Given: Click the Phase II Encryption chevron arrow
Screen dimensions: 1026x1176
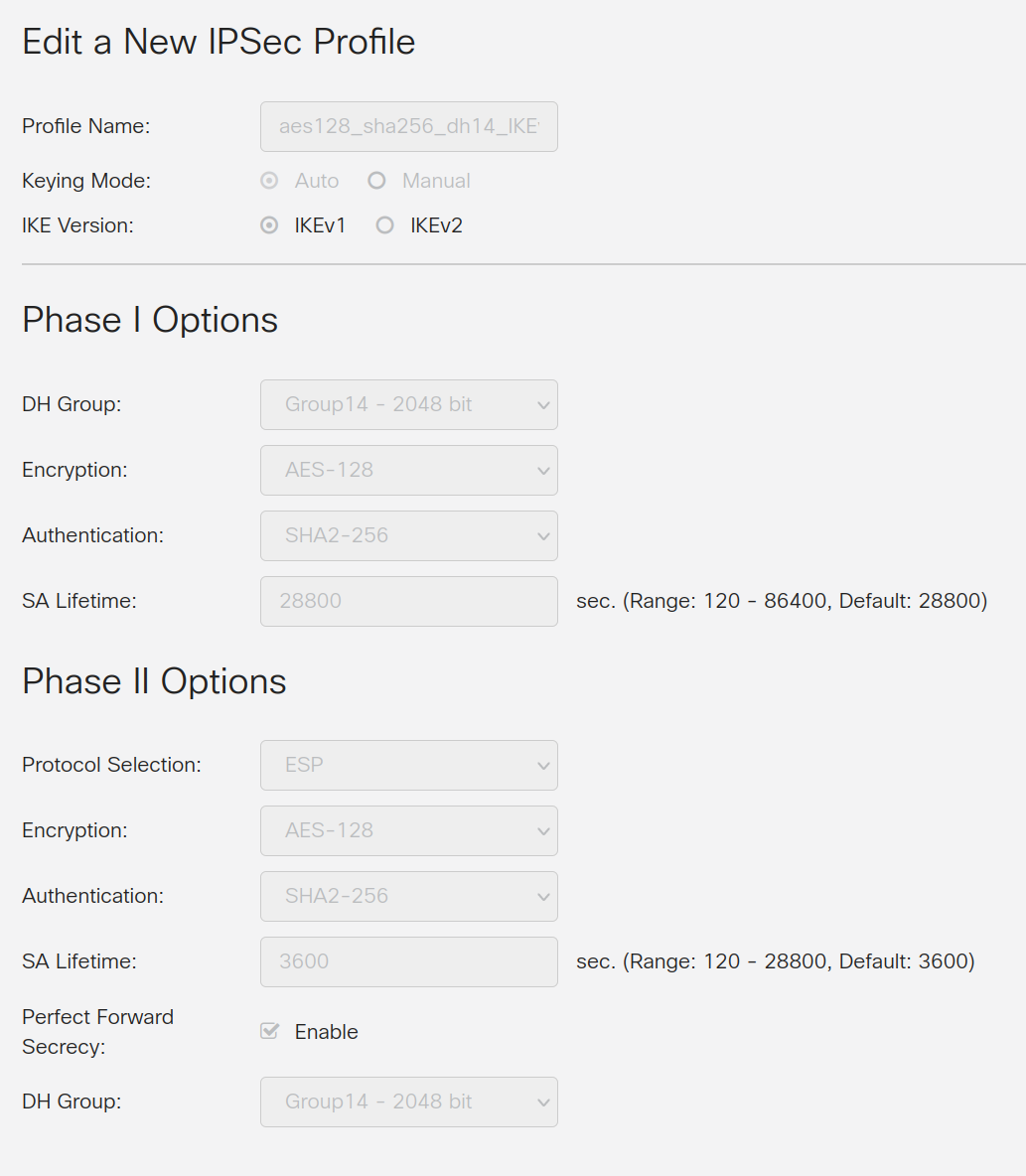Looking at the screenshot, I should 543,831.
